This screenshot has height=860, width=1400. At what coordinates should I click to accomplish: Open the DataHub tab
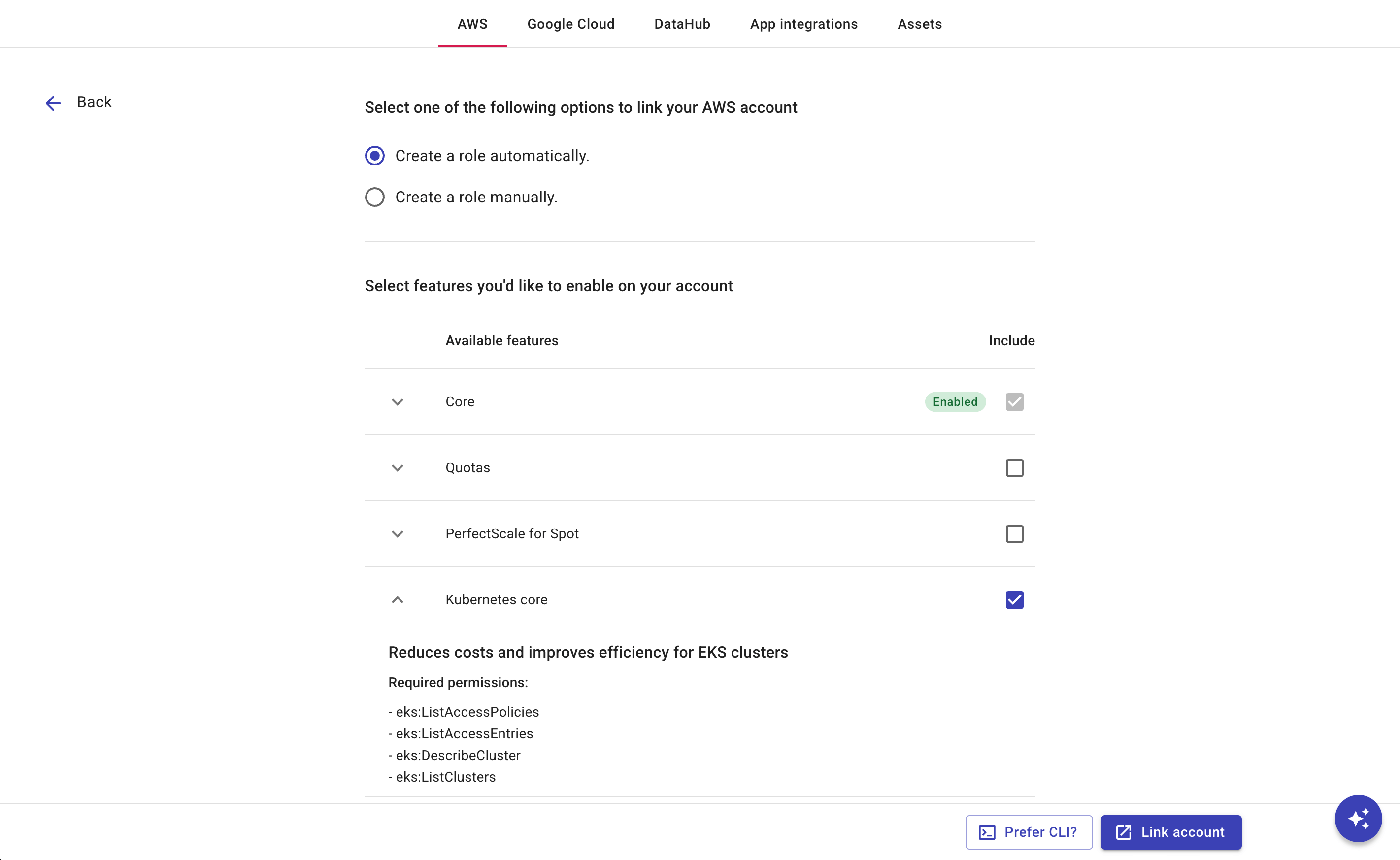pyautogui.click(x=682, y=24)
